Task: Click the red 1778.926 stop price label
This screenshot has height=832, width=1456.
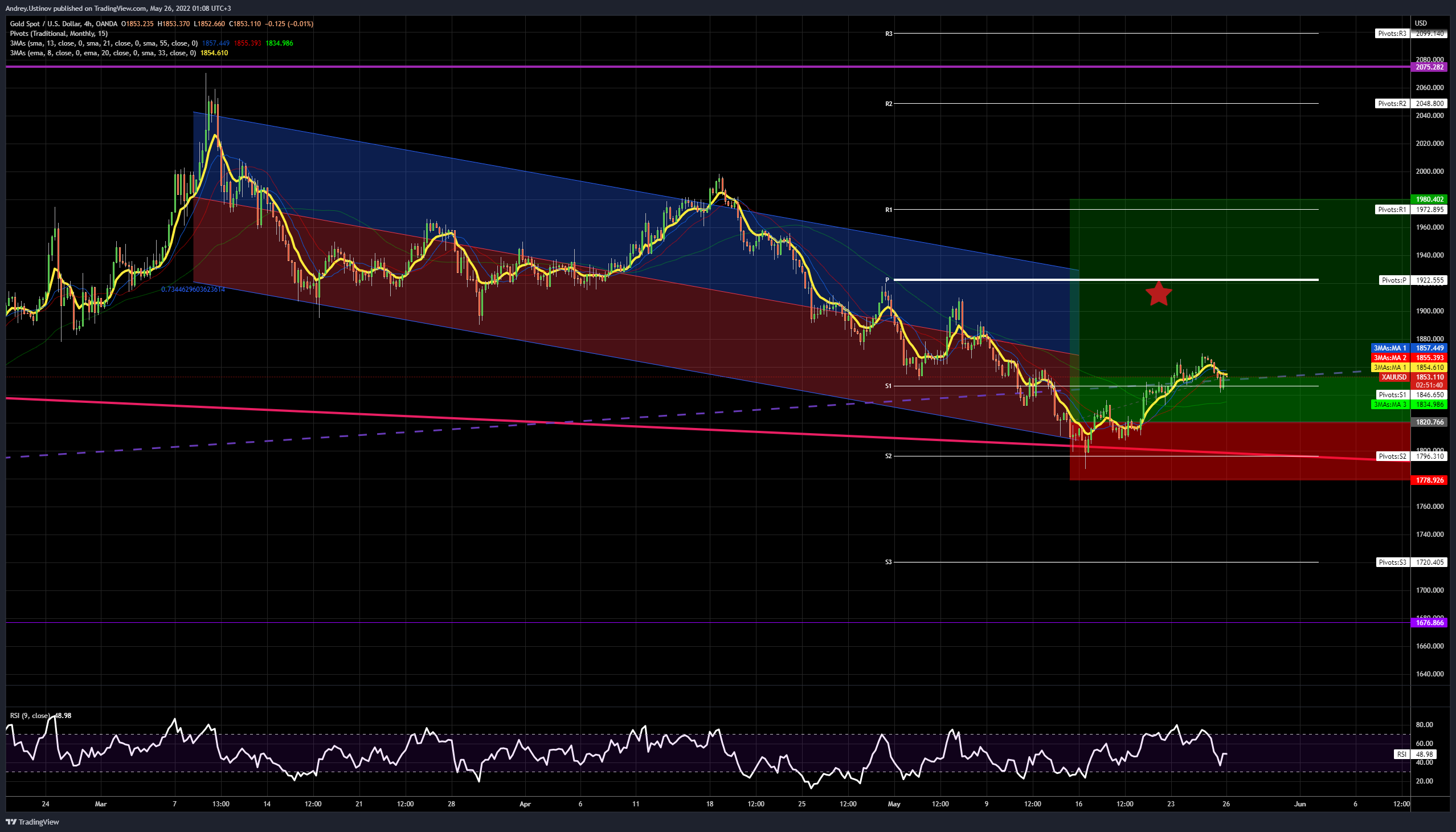Action: (1430, 480)
